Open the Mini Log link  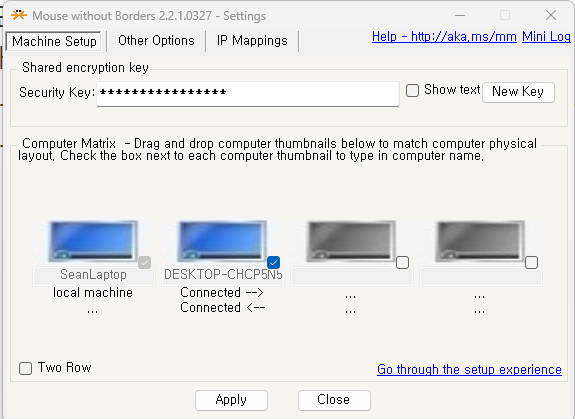pyautogui.click(x=546, y=37)
